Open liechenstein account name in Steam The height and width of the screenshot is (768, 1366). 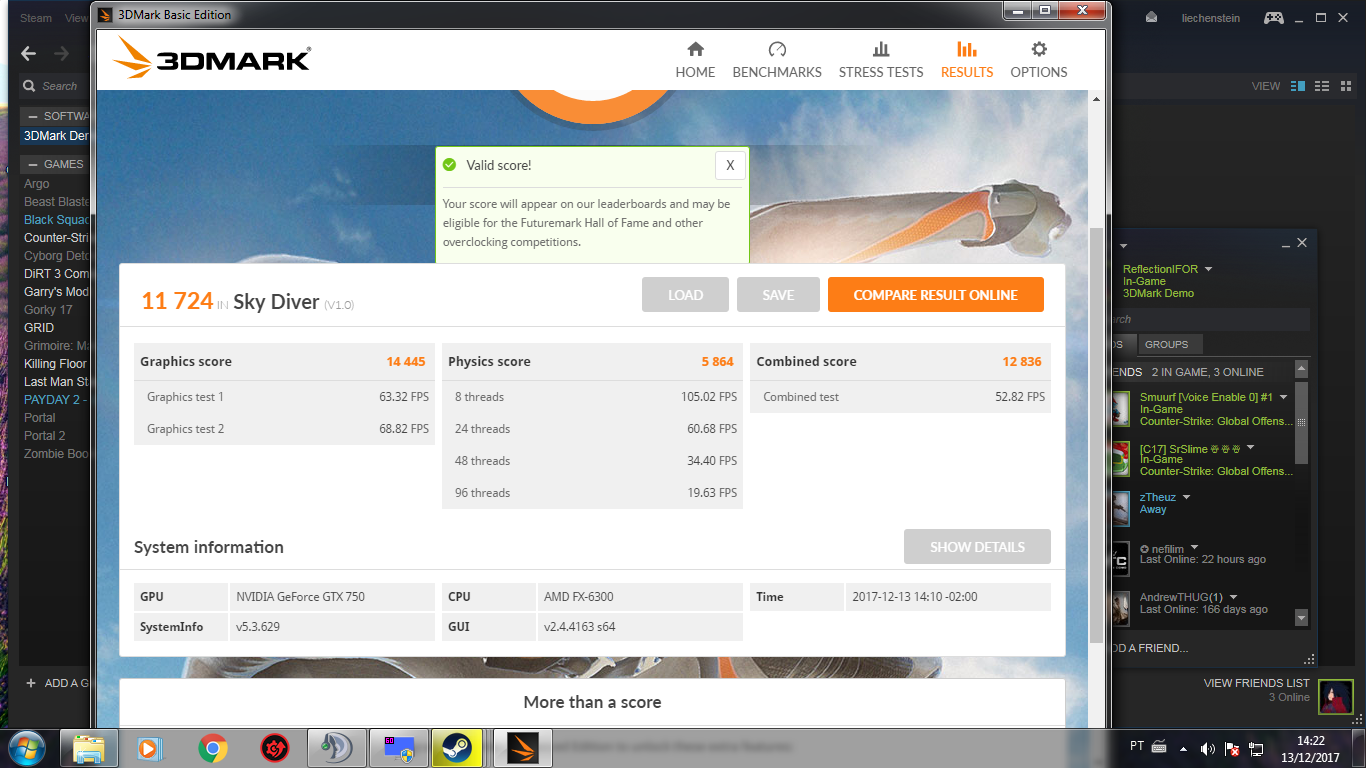[1211, 18]
